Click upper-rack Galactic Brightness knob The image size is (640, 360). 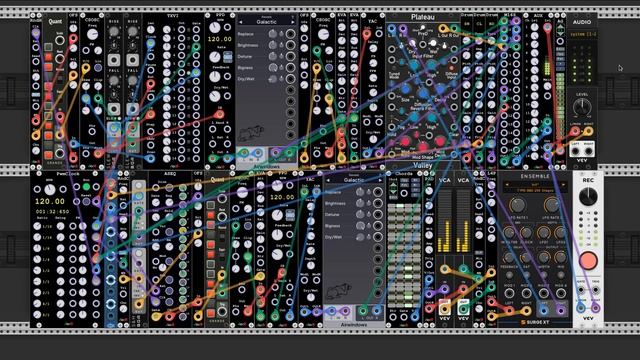coord(272,45)
